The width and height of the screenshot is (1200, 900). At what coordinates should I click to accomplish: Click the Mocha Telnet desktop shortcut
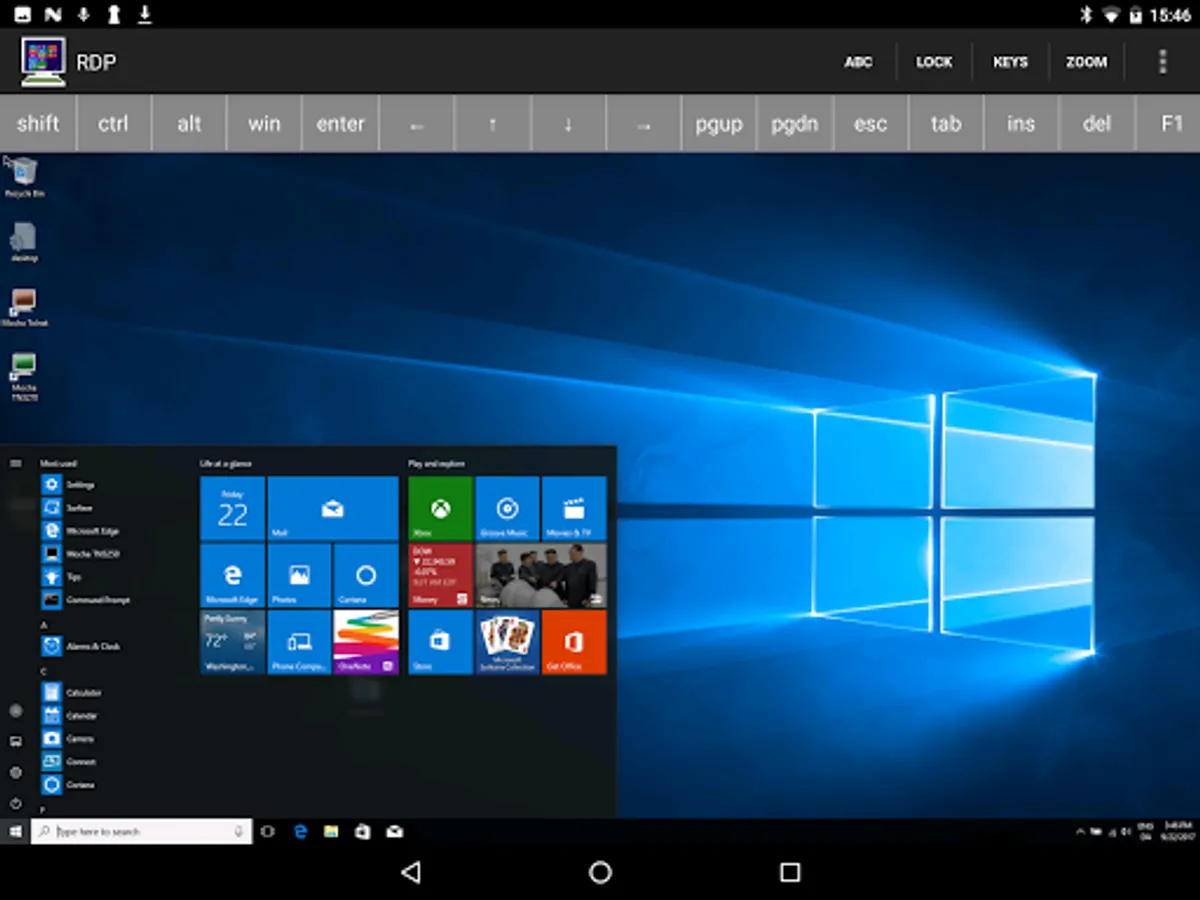coord(23,304)
